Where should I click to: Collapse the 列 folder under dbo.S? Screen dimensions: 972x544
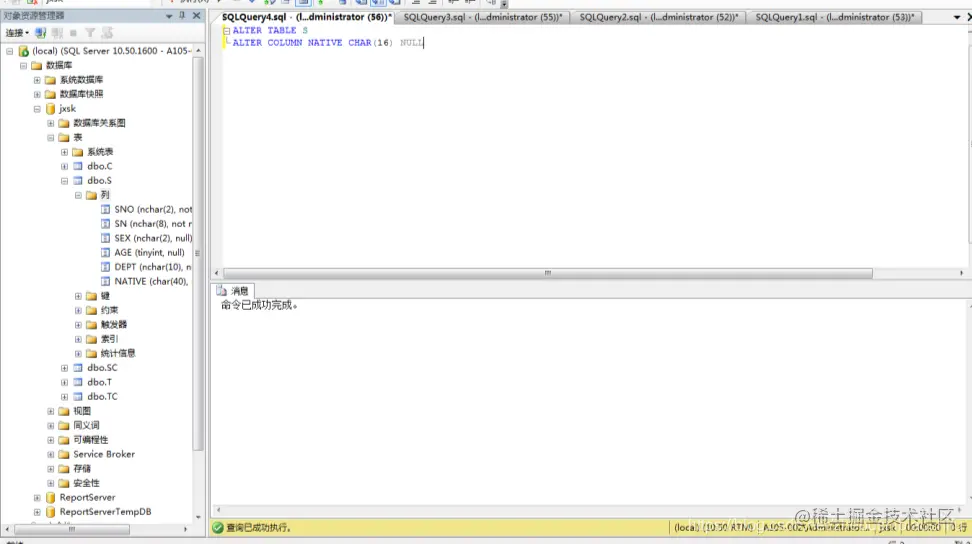click(x=78, y=195)
